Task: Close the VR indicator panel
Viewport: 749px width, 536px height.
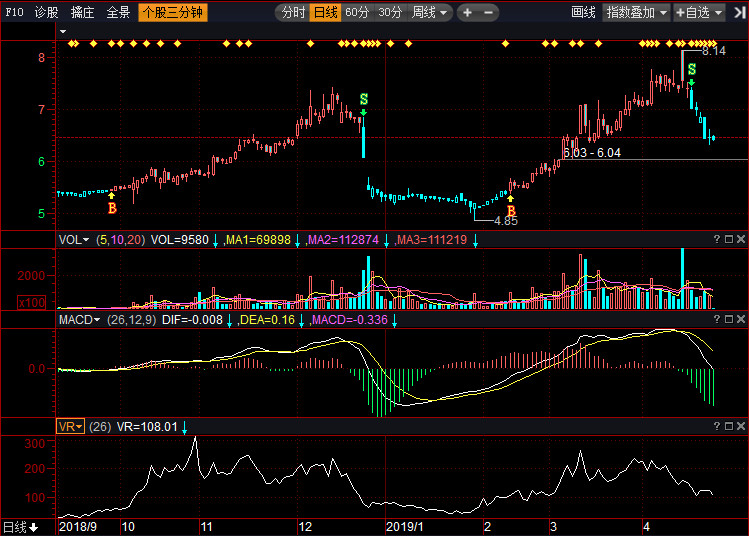Action: pyautogui.click(x=740, y=426)
